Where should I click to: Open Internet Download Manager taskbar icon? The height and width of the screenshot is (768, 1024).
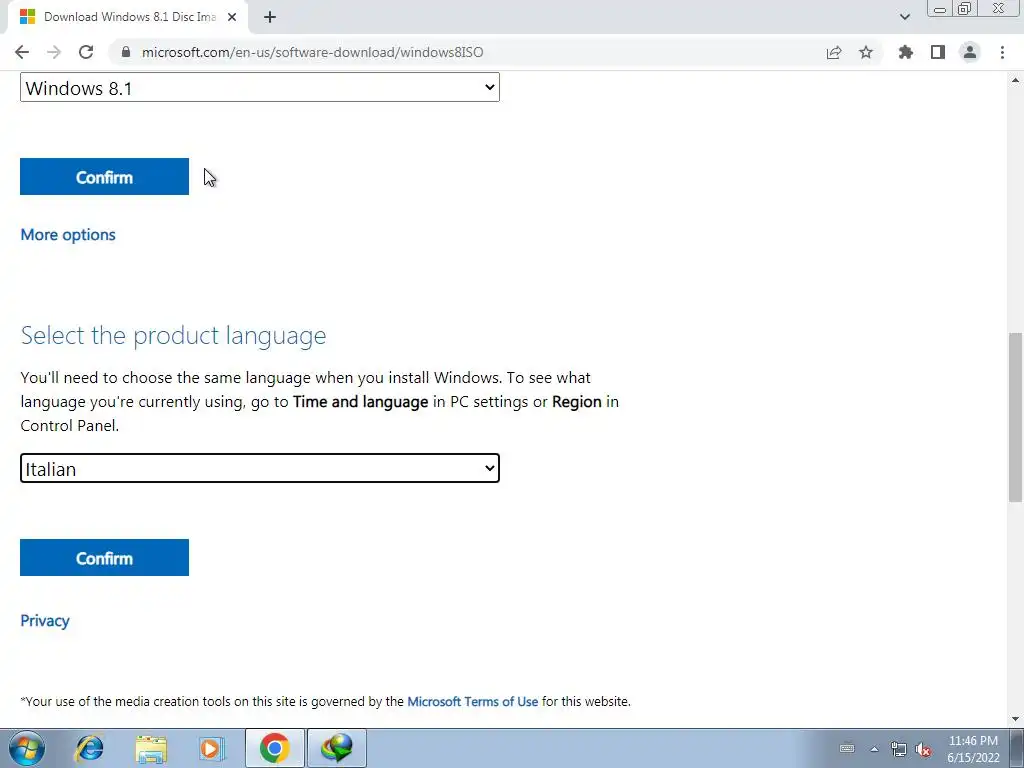click(x=337, y=748)
